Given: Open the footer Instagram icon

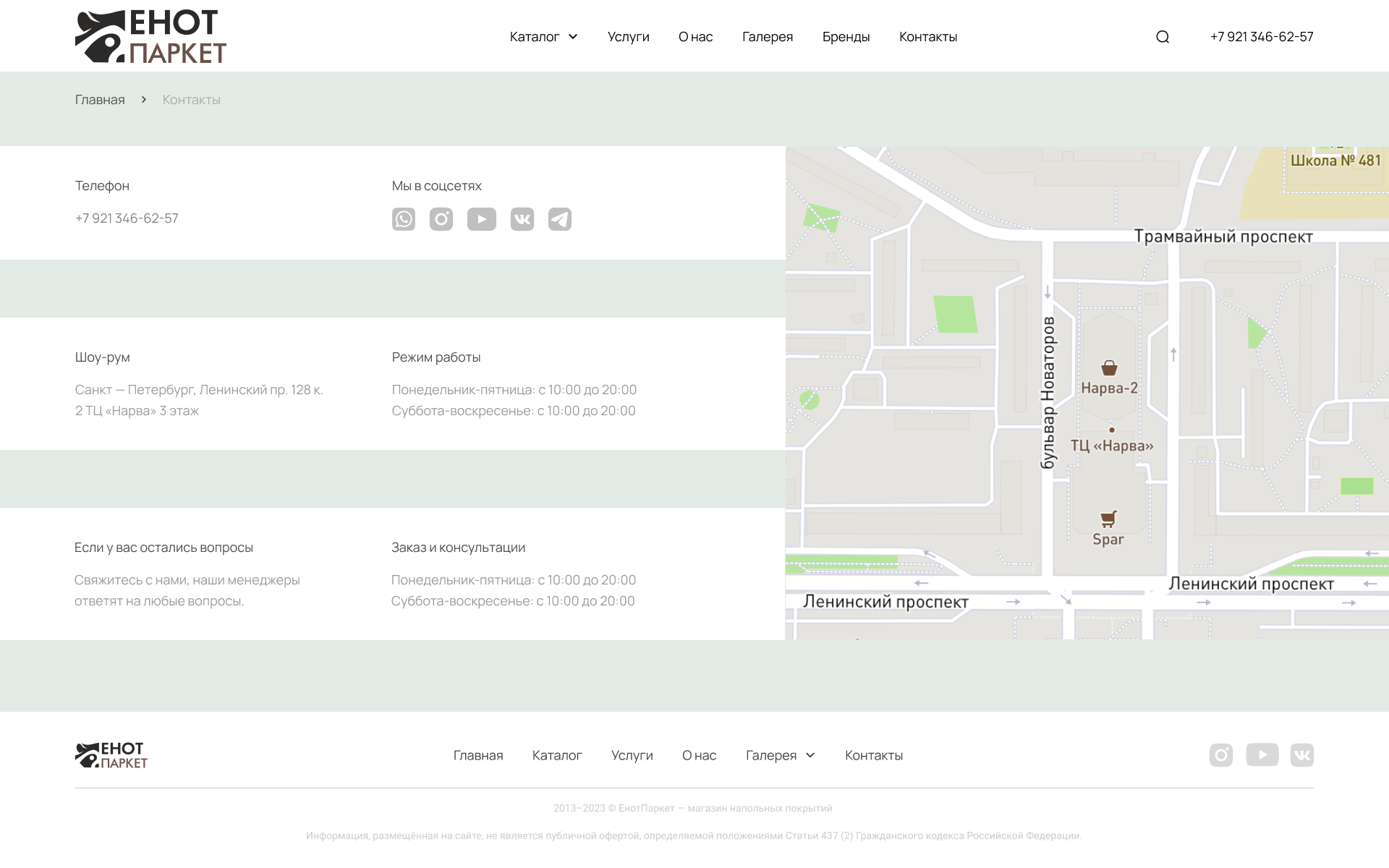Looking at the screenshot, I should [1221, 755].
